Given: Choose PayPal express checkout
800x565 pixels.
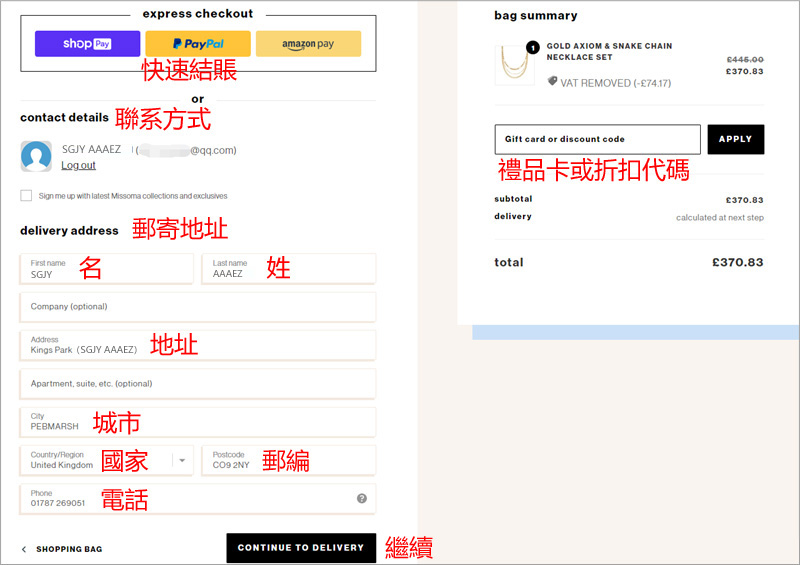Looking at the screenshot, I should pos(198,44).
